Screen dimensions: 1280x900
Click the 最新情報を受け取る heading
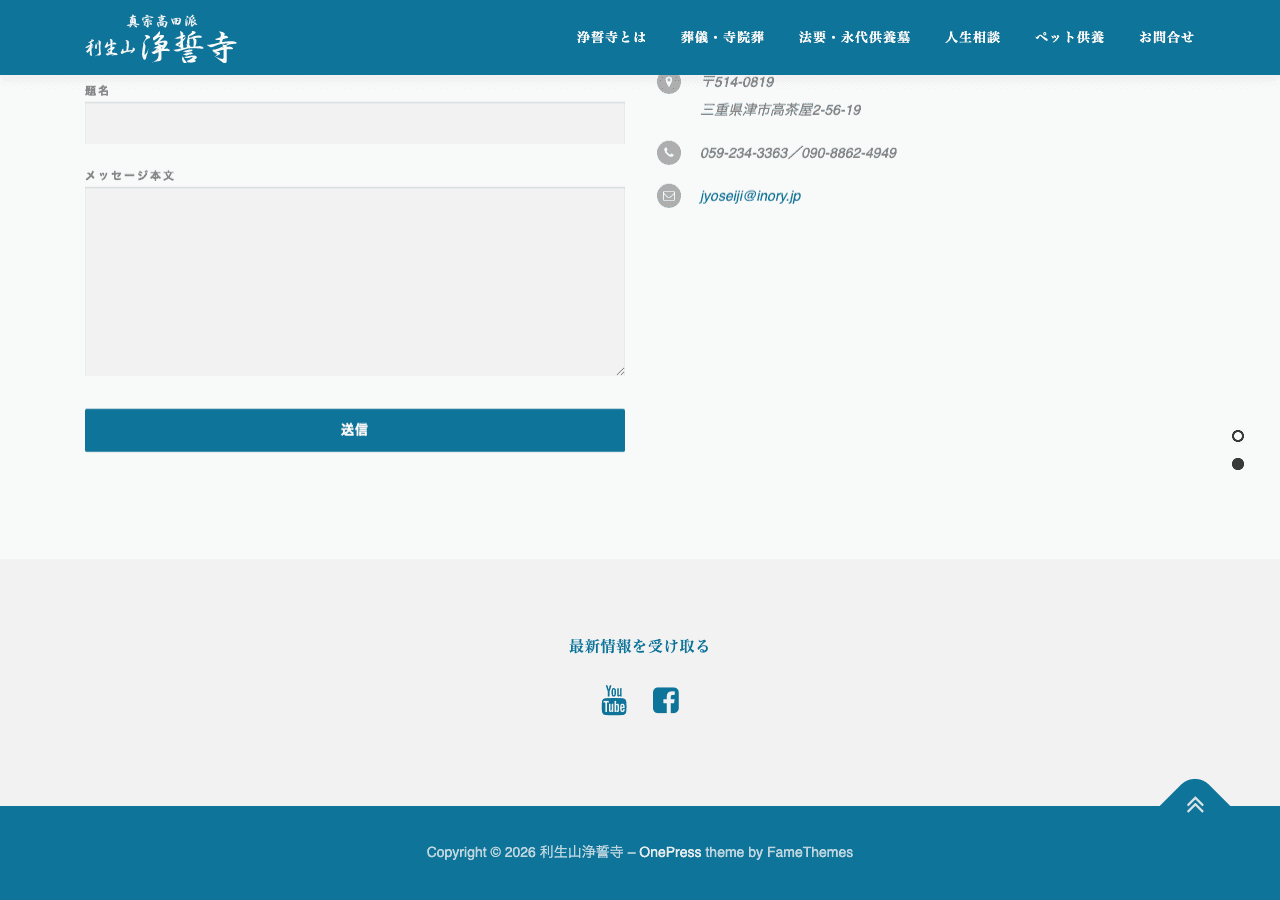coord(640,646)
